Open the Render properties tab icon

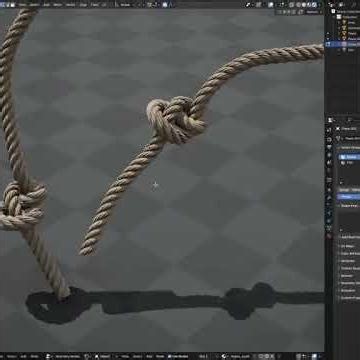pyautogui.click(x=329, y=140)
